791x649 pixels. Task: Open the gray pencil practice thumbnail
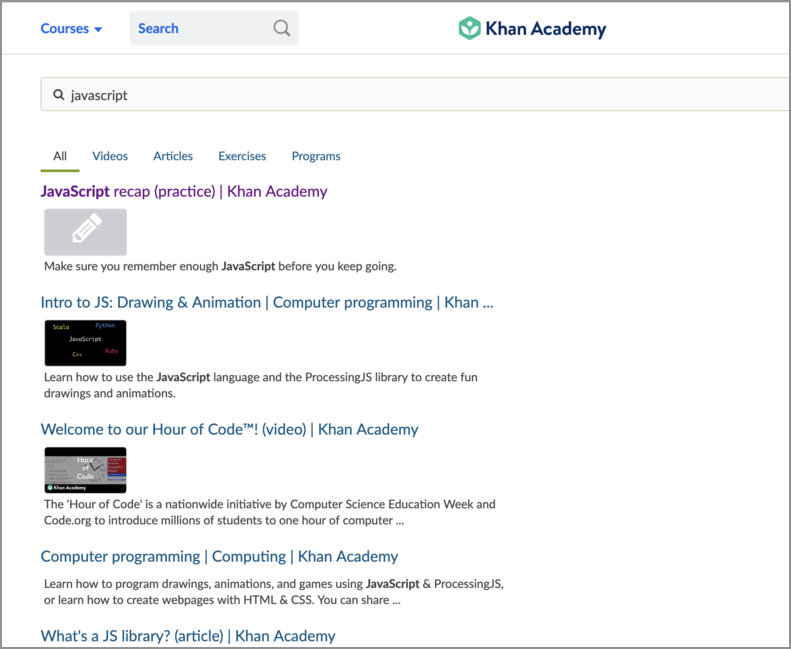85,232
